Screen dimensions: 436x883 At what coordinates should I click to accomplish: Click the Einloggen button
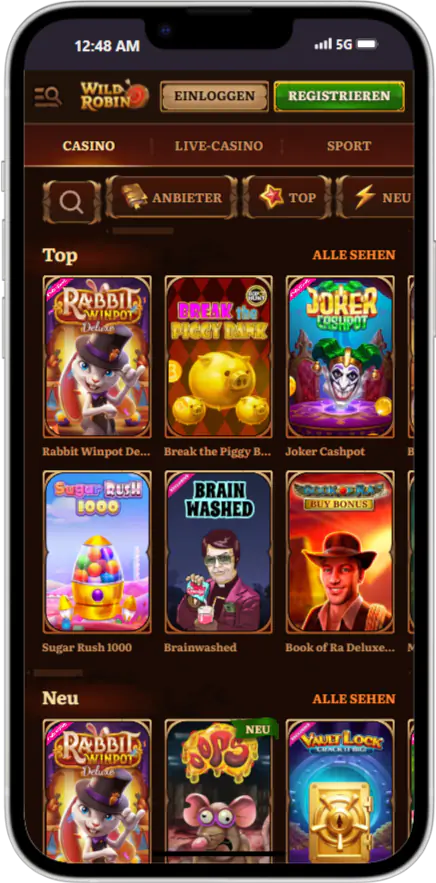point(214,96)
